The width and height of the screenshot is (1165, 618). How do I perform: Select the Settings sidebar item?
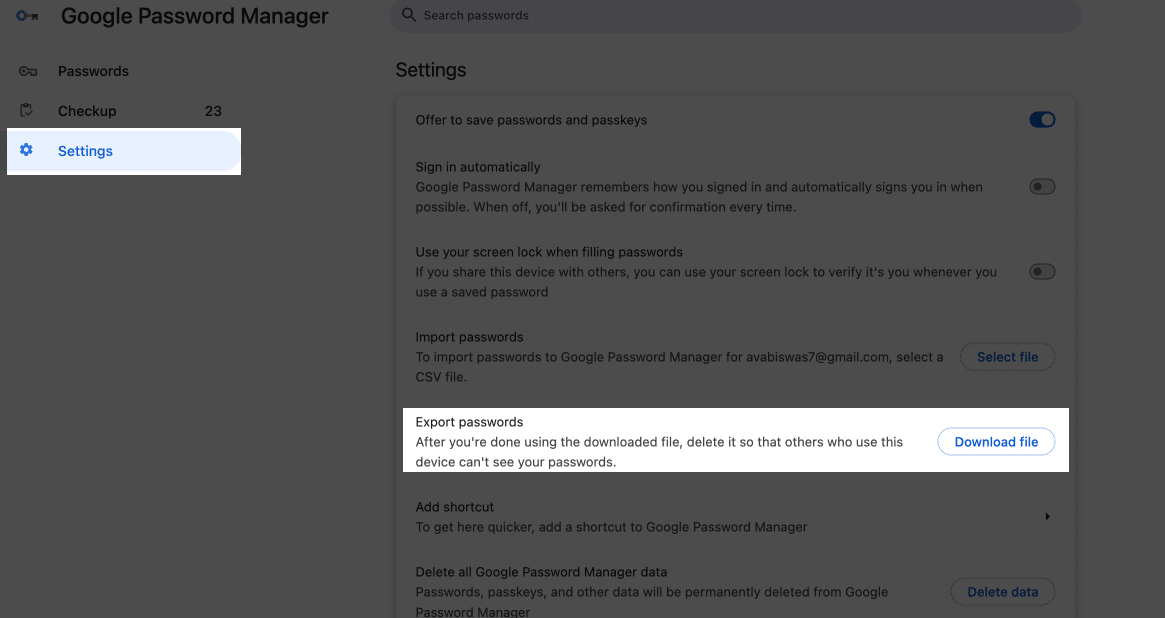click(x=124, y=151)
